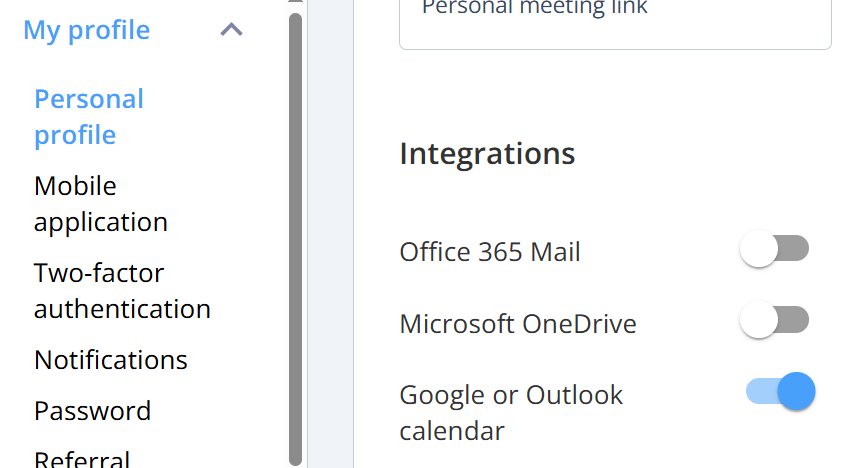Click the Integrations heading
This screenshot has width=858, height=468.
tap(487, 153)
